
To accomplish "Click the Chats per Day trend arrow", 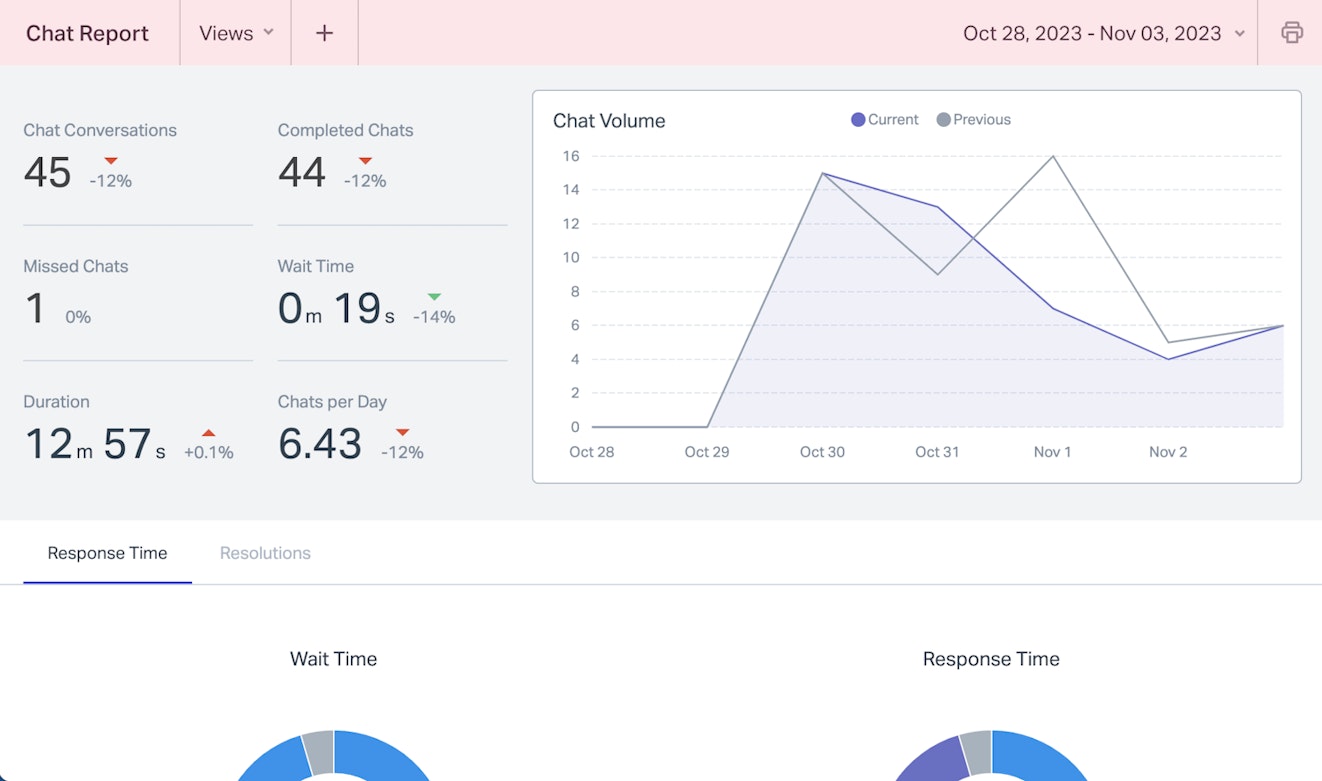I will click(x=402, y=433).
